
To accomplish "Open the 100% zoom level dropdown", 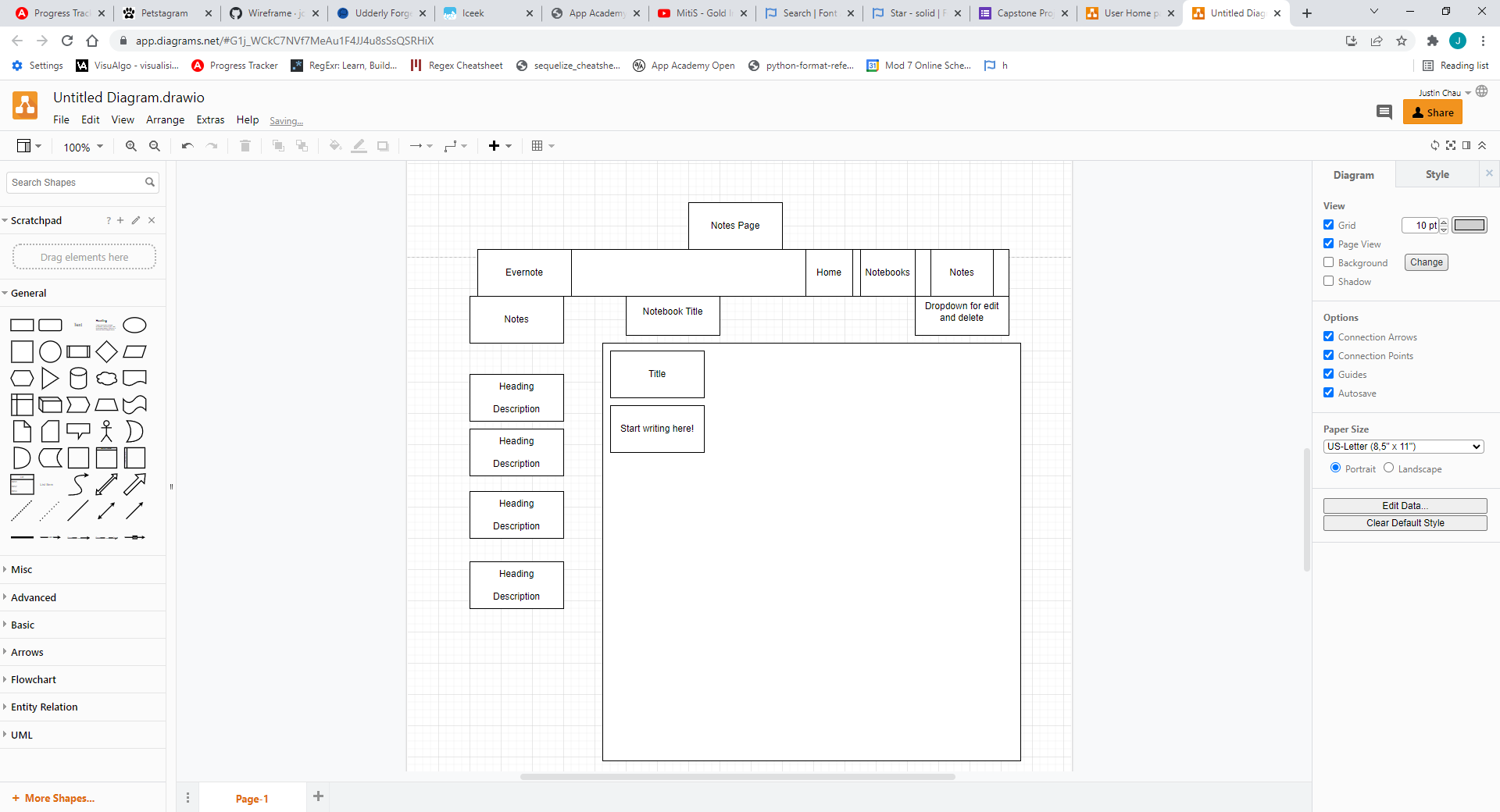I will click(x=81, y=146).
